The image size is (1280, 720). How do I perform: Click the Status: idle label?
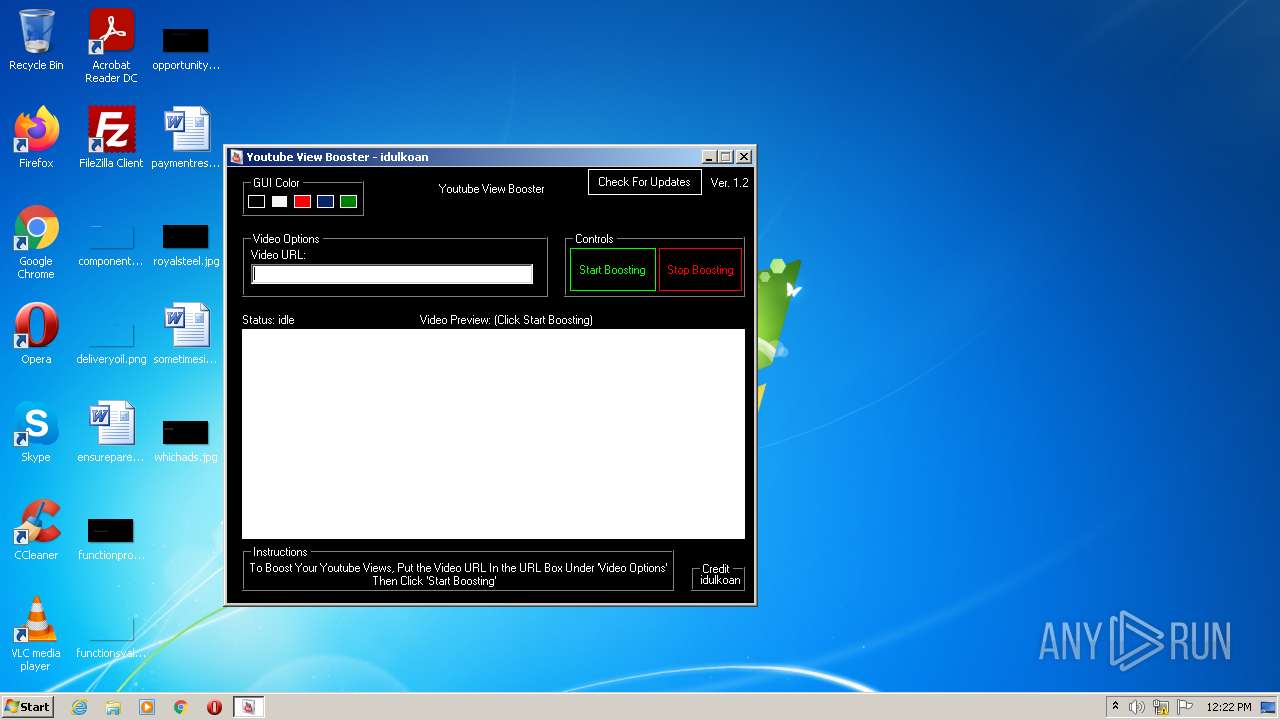coord(268,320)
